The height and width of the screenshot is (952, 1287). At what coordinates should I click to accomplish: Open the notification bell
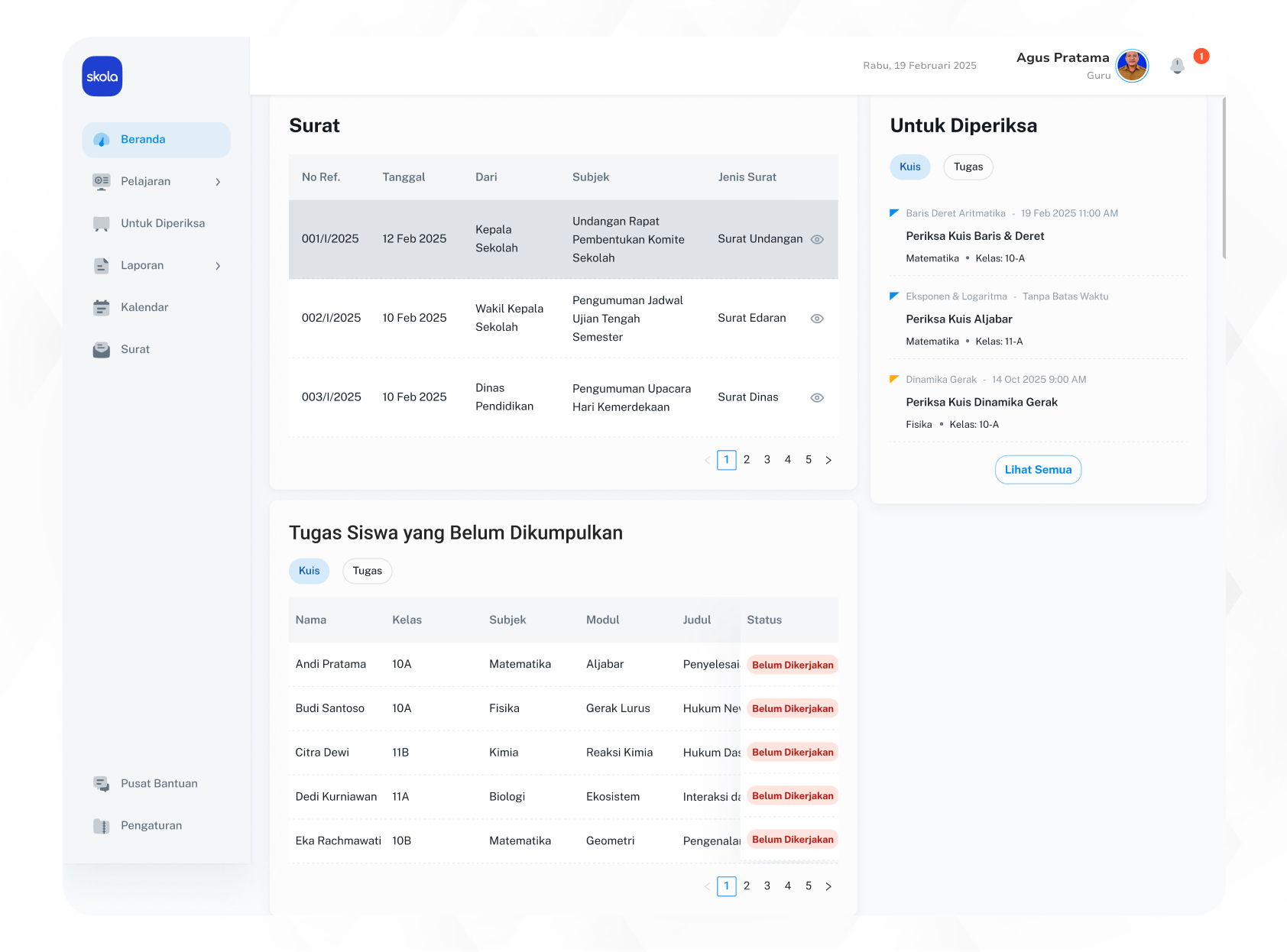coord(1177,66)
